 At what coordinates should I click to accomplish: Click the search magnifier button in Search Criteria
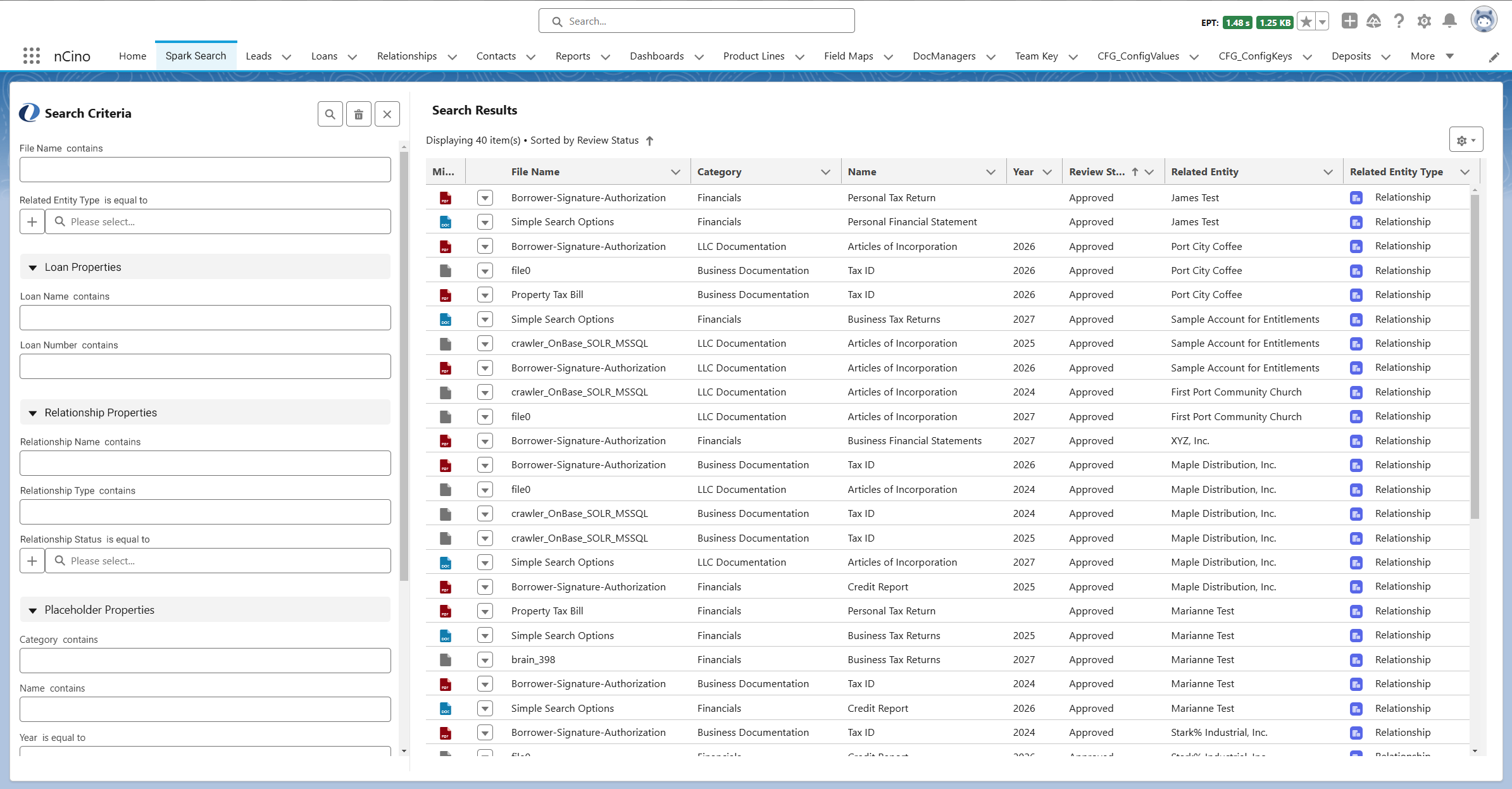click(330, 114)
